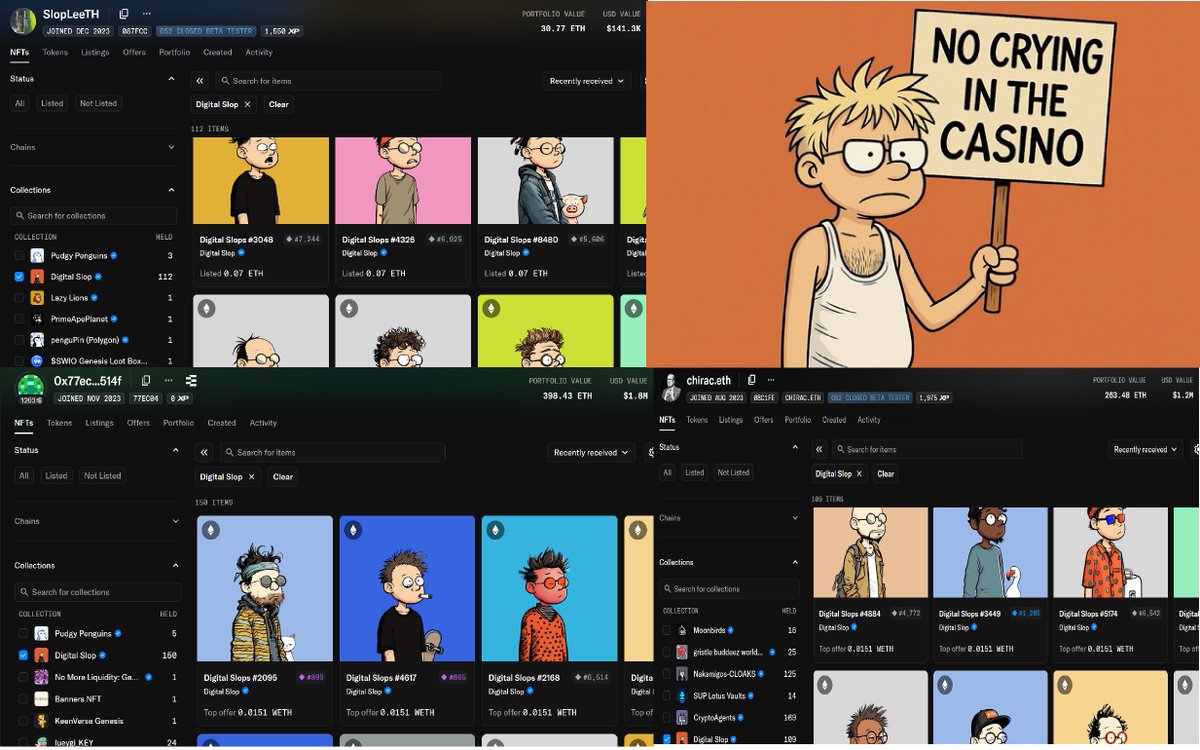Open Recently received sort dropdown in 0x77ec...514f panel
1200x750 pixels.
[x=592, y=453]
